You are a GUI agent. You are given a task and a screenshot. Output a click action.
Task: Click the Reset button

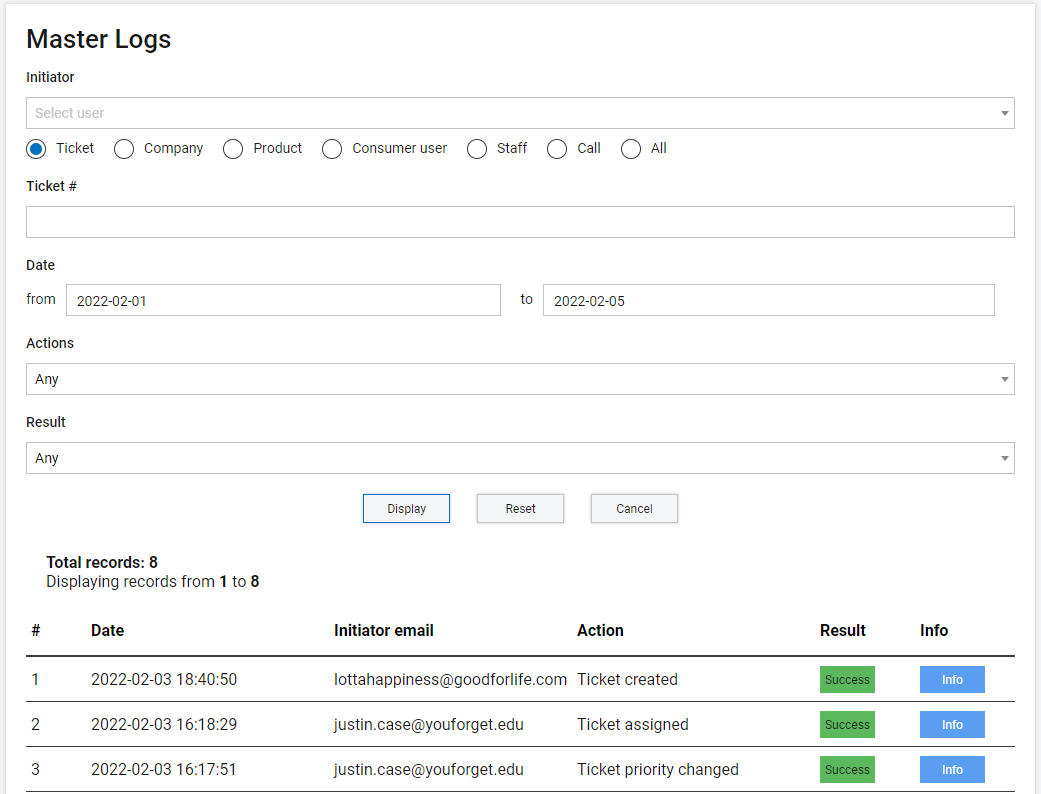coord(520,508)
